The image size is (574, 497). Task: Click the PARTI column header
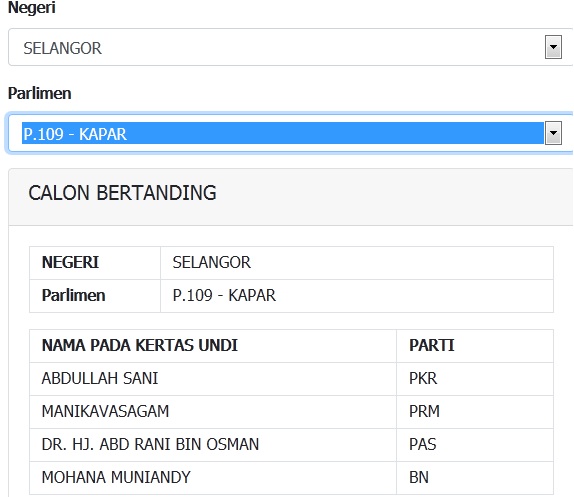pyautogui.click(x=475, y=345)
